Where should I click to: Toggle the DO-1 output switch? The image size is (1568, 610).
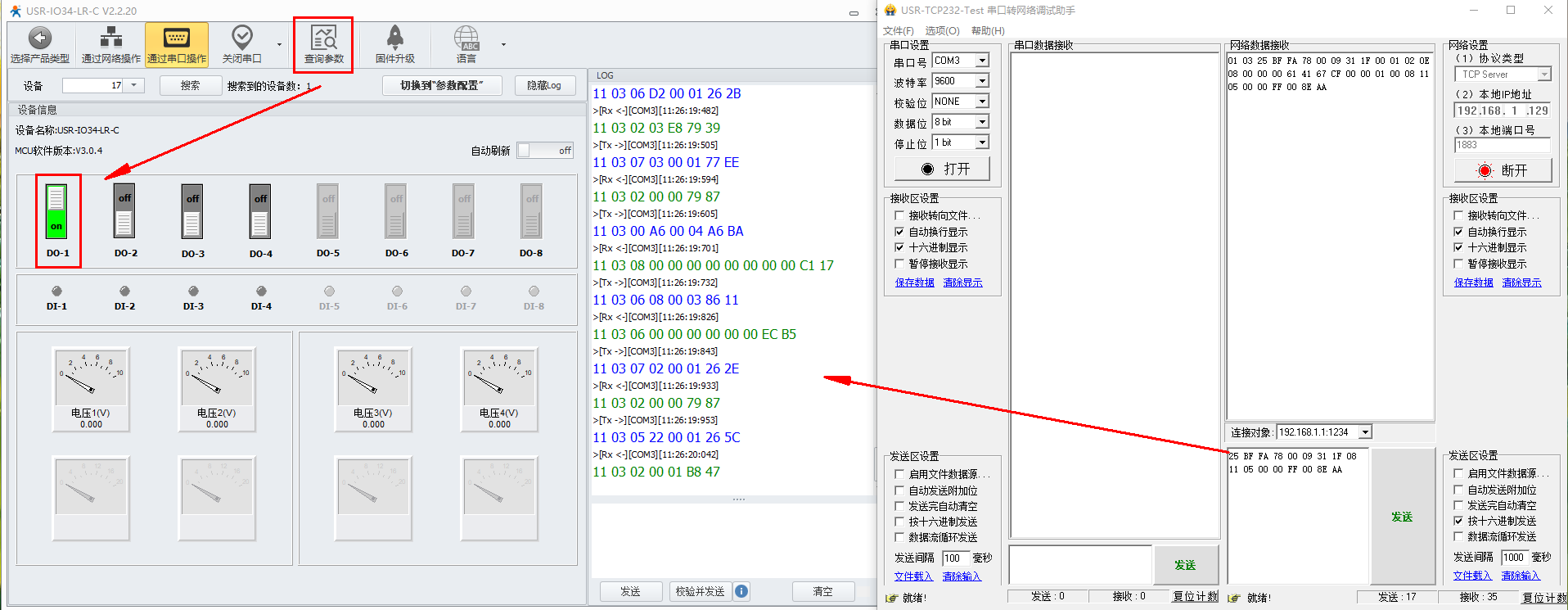click(x=56, y=211)
